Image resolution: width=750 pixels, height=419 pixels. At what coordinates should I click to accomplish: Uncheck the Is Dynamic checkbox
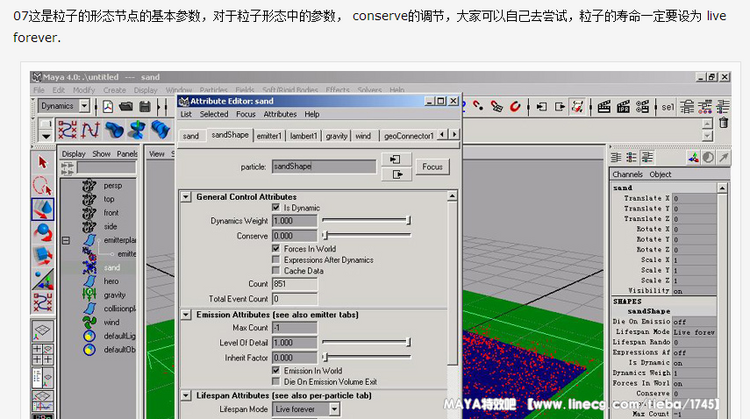pos(276,208)
